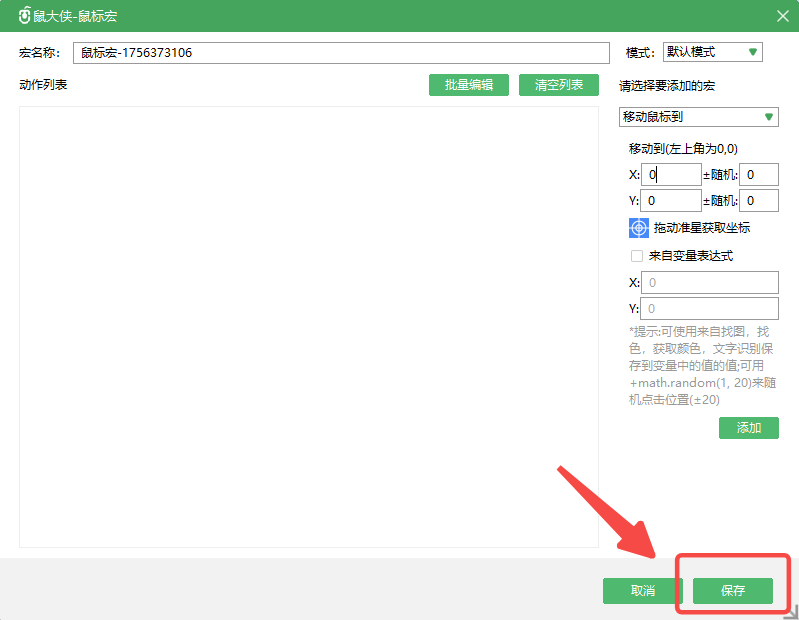
Task: Select the Y coordinate input field
Action: coord(670,201)
